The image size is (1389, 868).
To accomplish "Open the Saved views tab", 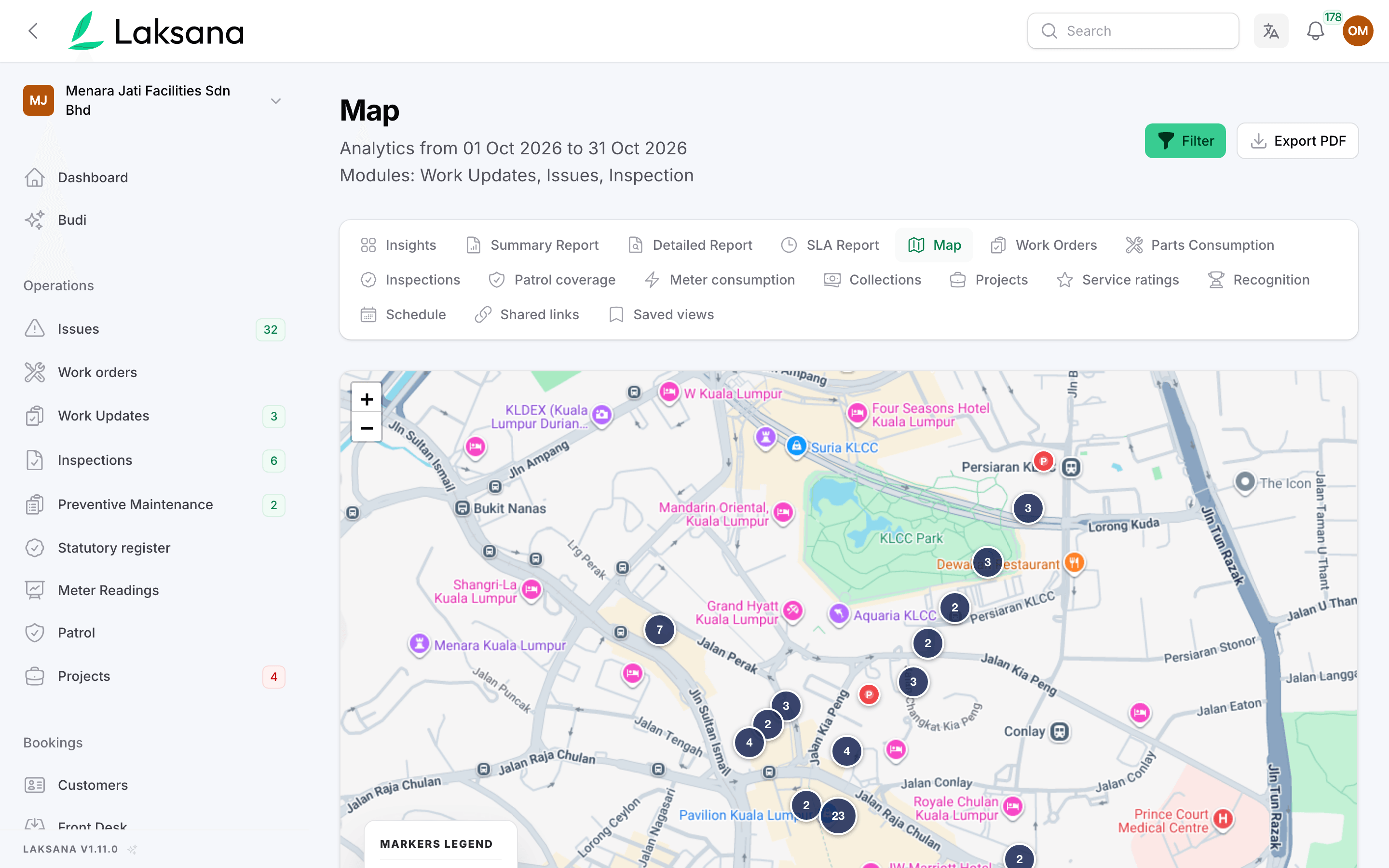I will click(x=661, y=314).
